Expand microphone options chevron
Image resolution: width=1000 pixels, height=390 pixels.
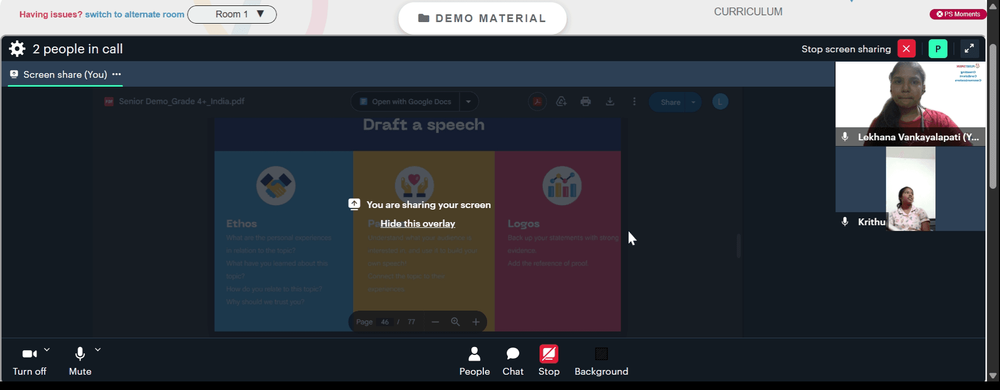click(x=98, y=349)
